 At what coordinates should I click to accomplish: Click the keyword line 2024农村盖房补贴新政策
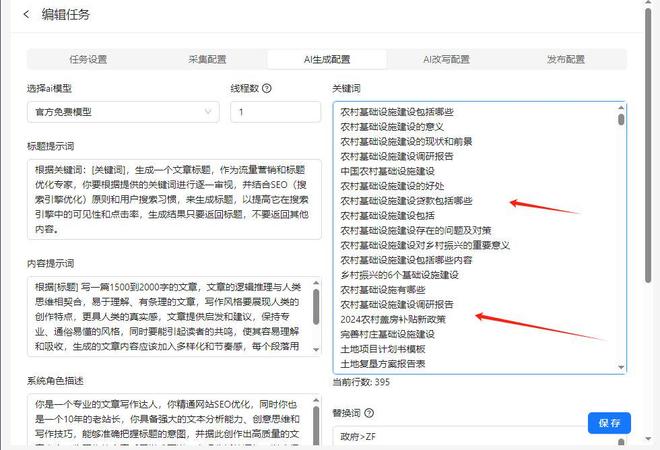click(x=393, y=319)
